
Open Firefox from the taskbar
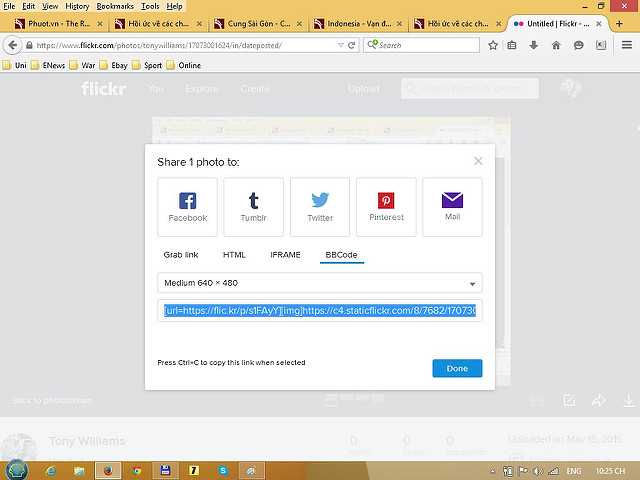coord(108,471)
